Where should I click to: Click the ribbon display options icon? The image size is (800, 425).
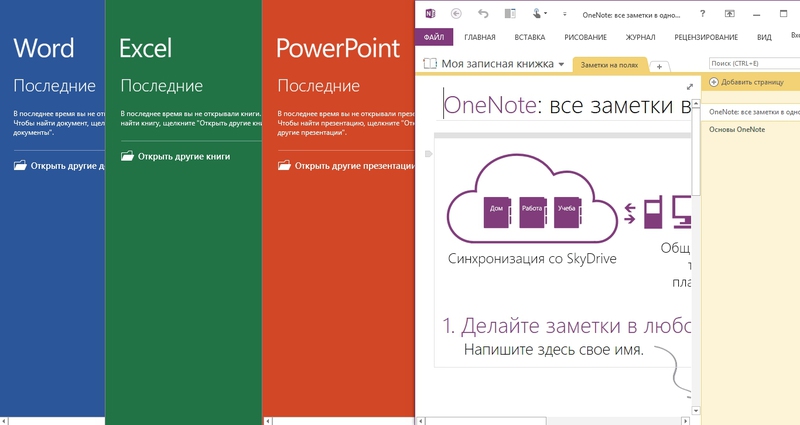click(x=730, y=14)
